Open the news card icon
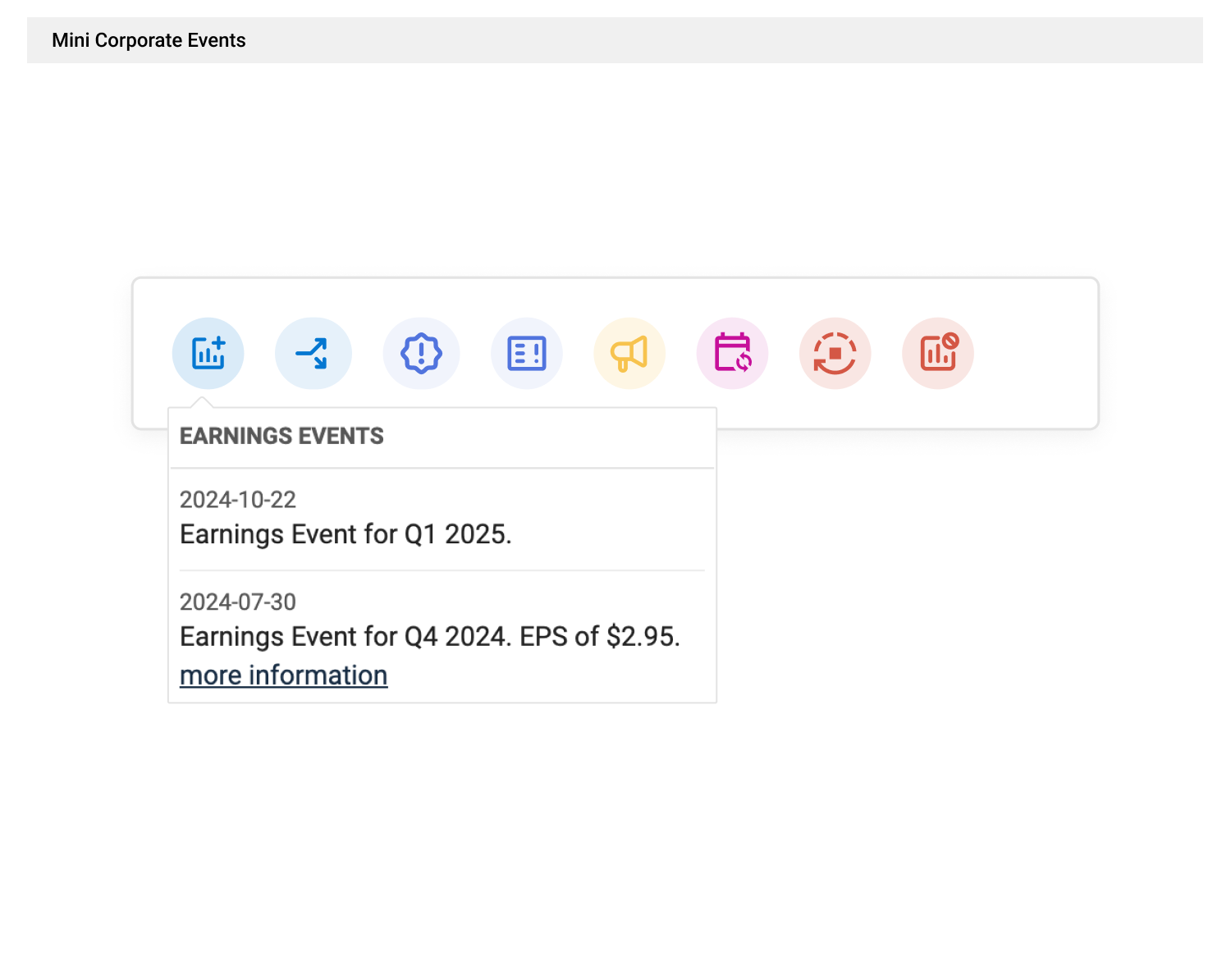 coord(527,353)
